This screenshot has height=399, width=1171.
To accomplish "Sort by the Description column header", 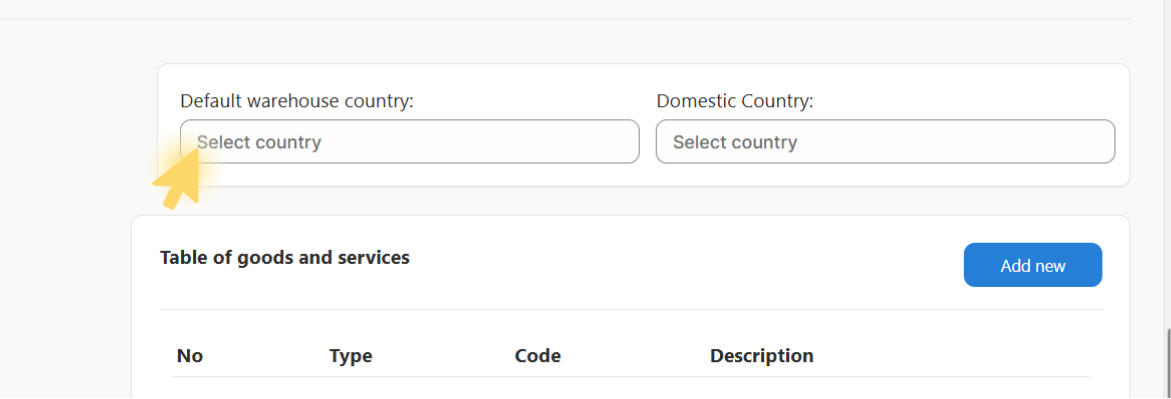I will 761,356.
